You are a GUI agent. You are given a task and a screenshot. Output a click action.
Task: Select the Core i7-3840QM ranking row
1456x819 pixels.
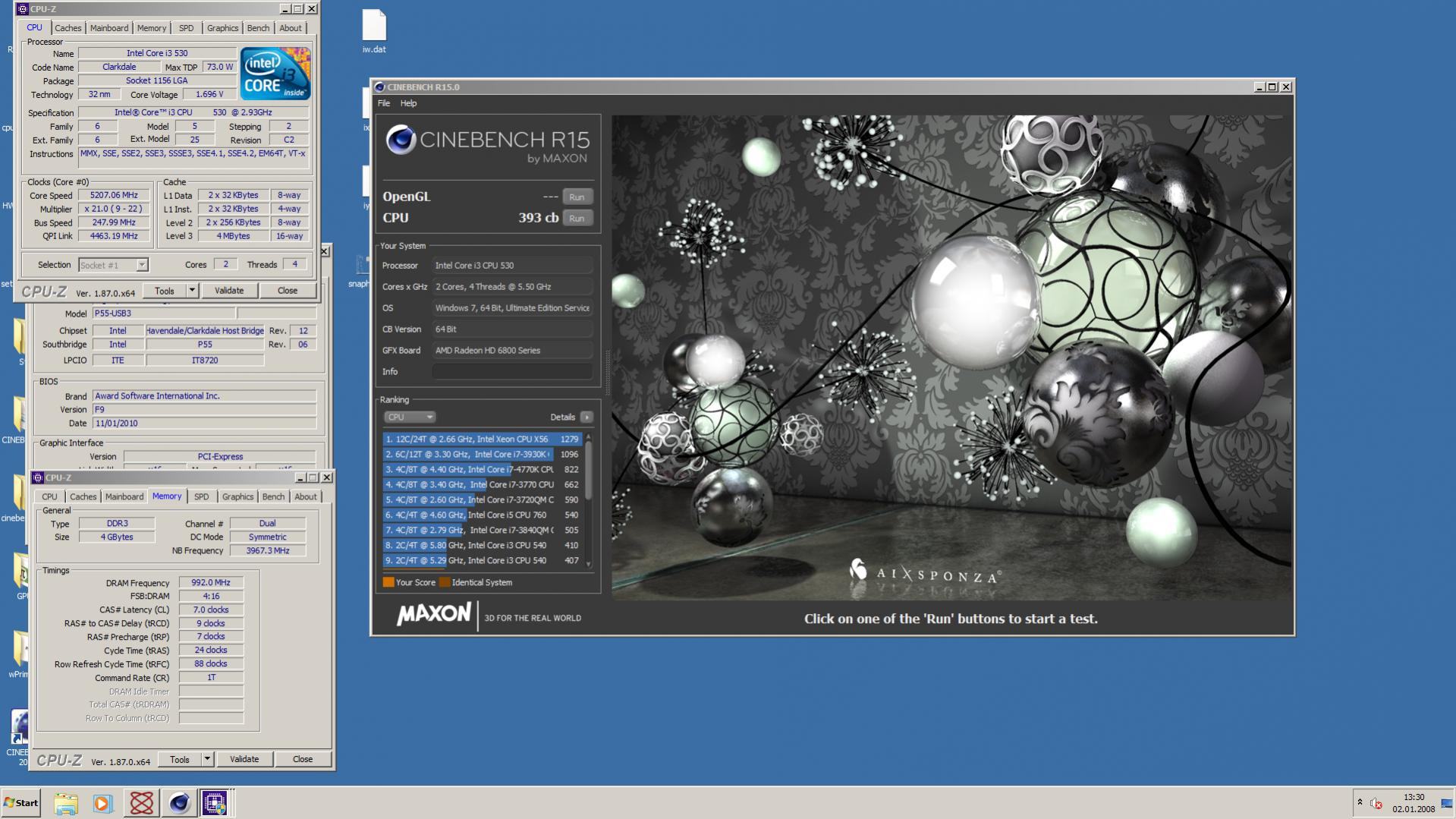click(x=483, y=530)
